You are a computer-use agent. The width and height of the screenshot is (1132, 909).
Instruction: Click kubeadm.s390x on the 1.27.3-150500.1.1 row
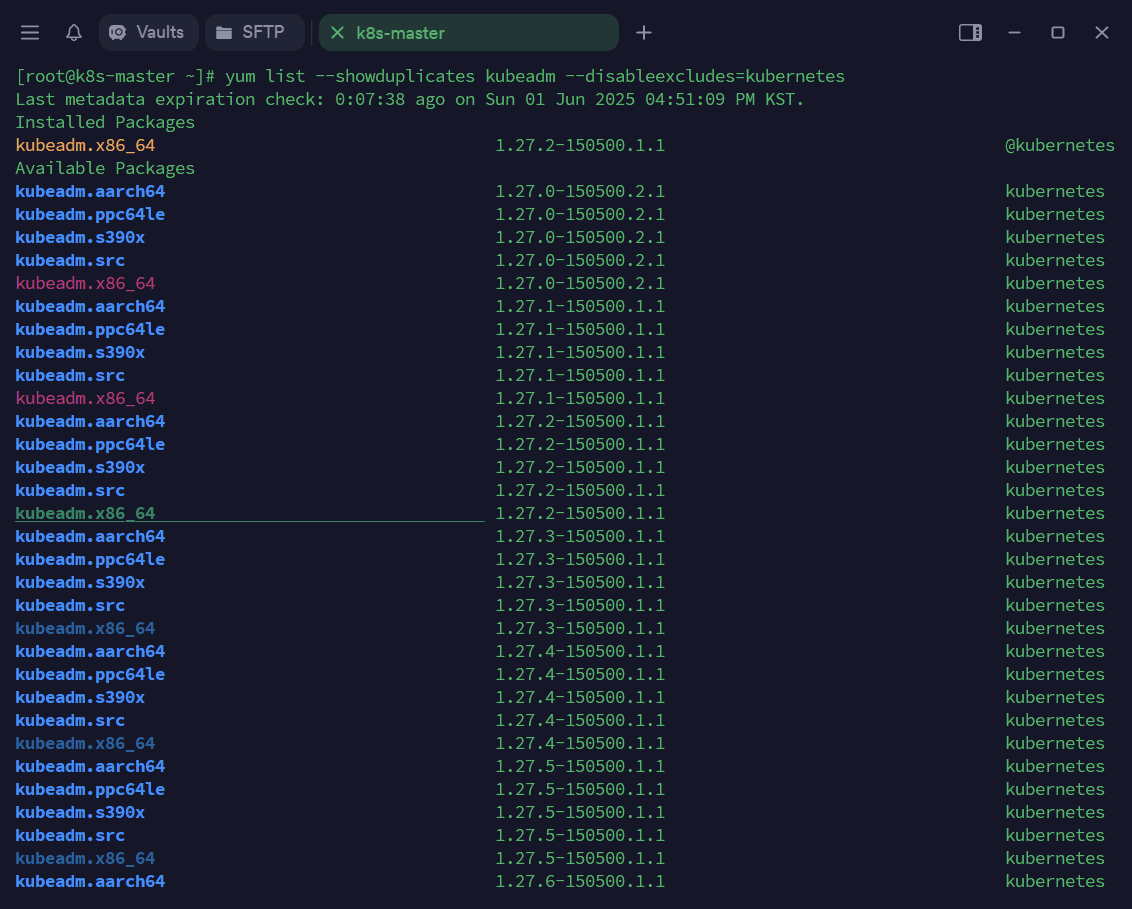(80, 583)
